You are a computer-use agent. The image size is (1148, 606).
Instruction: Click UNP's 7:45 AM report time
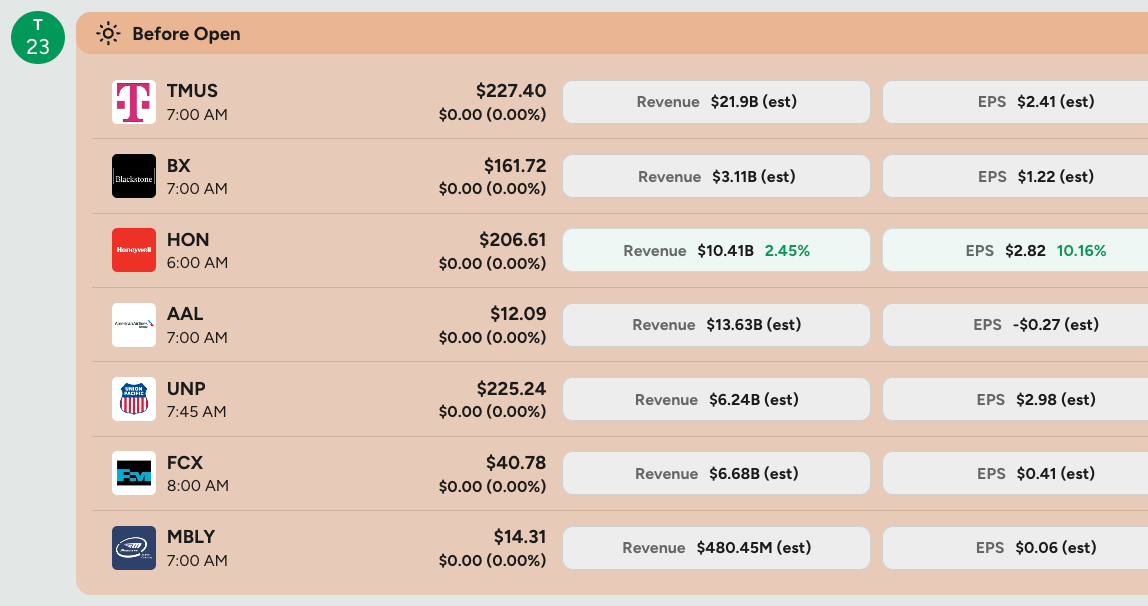point(196,411)
